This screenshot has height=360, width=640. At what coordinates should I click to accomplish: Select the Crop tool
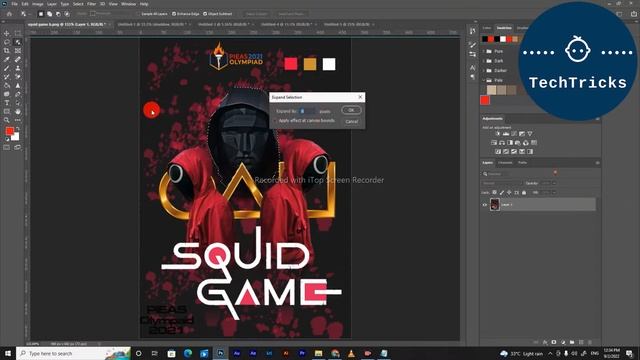7,51
